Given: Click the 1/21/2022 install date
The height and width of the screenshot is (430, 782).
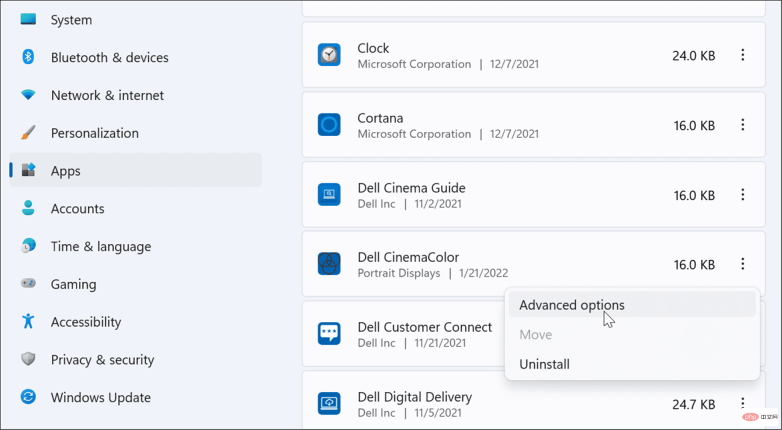Looking at the screenshot, I should pos(484,273).
